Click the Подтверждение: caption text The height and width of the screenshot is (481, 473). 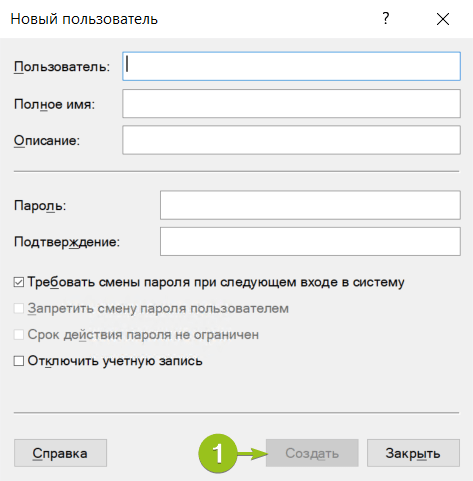(67, 242)
